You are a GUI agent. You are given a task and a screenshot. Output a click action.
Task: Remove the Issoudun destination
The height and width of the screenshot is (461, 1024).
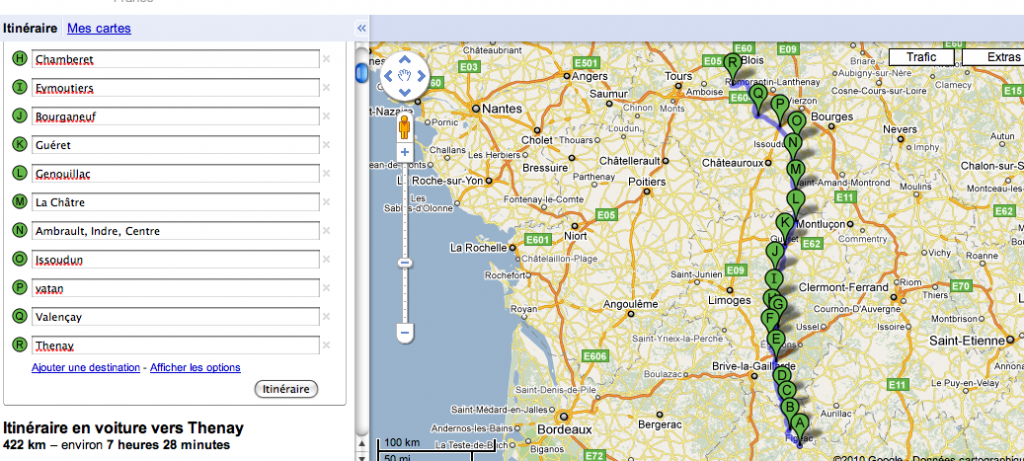[x=327, y=259]
